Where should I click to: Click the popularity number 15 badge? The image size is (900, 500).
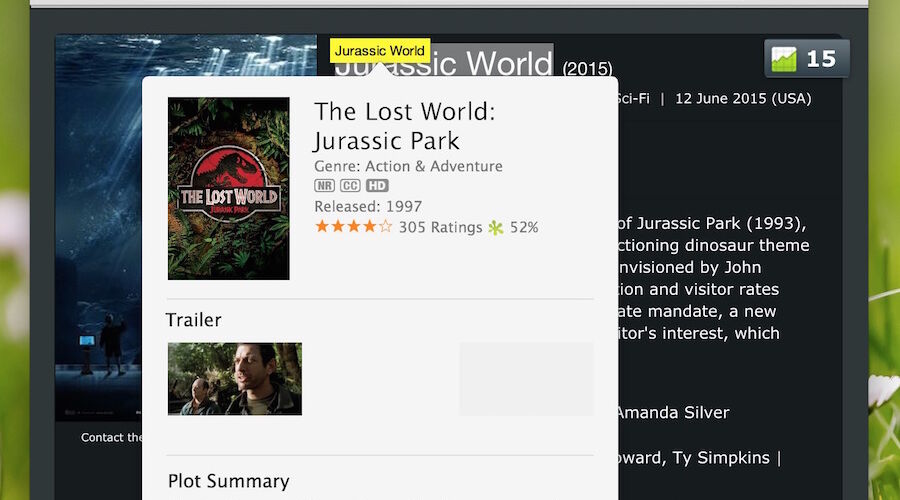(821, 59)
